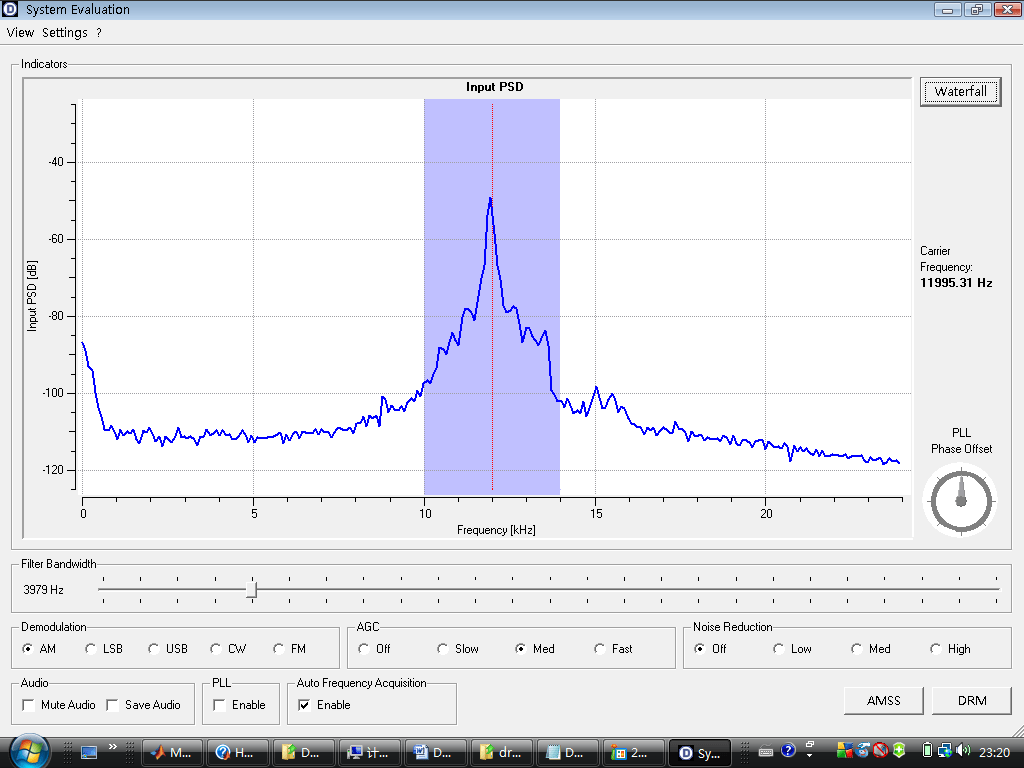The image size is (1024, 768).
Task: Open the Help window taskbar button
Action: 237,752
